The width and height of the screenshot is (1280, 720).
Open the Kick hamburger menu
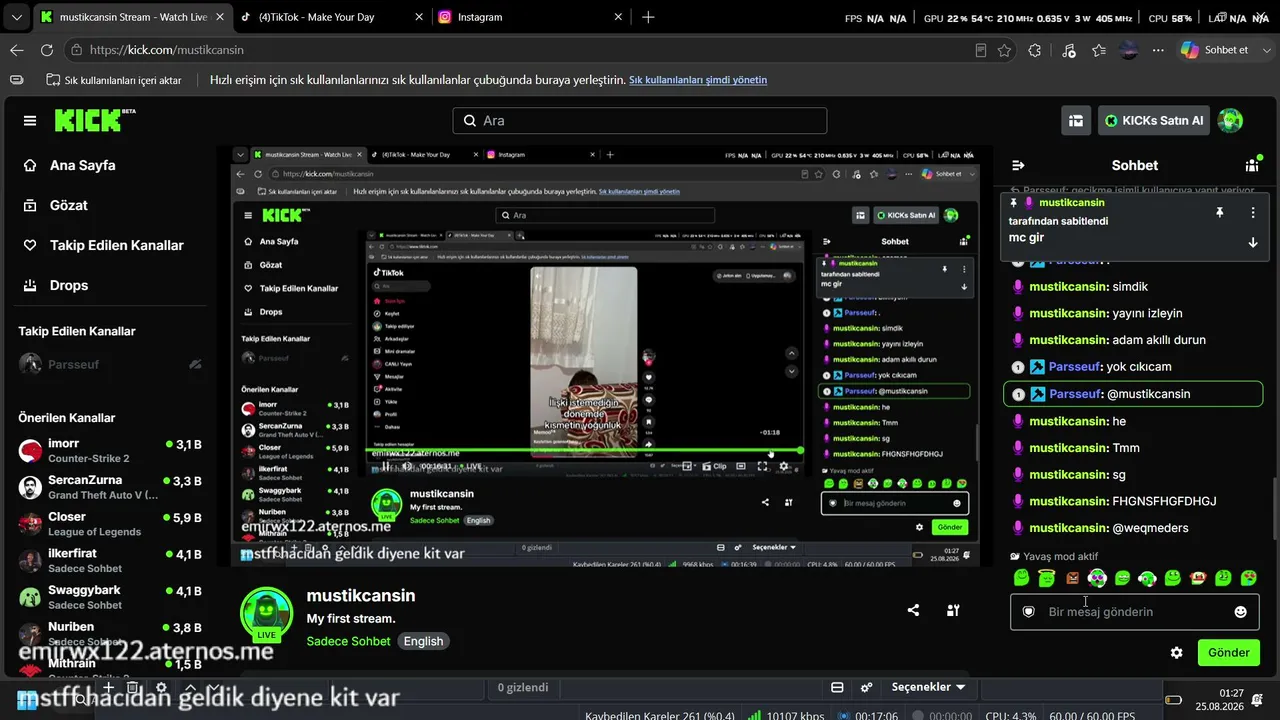click(x=30, y=121)
